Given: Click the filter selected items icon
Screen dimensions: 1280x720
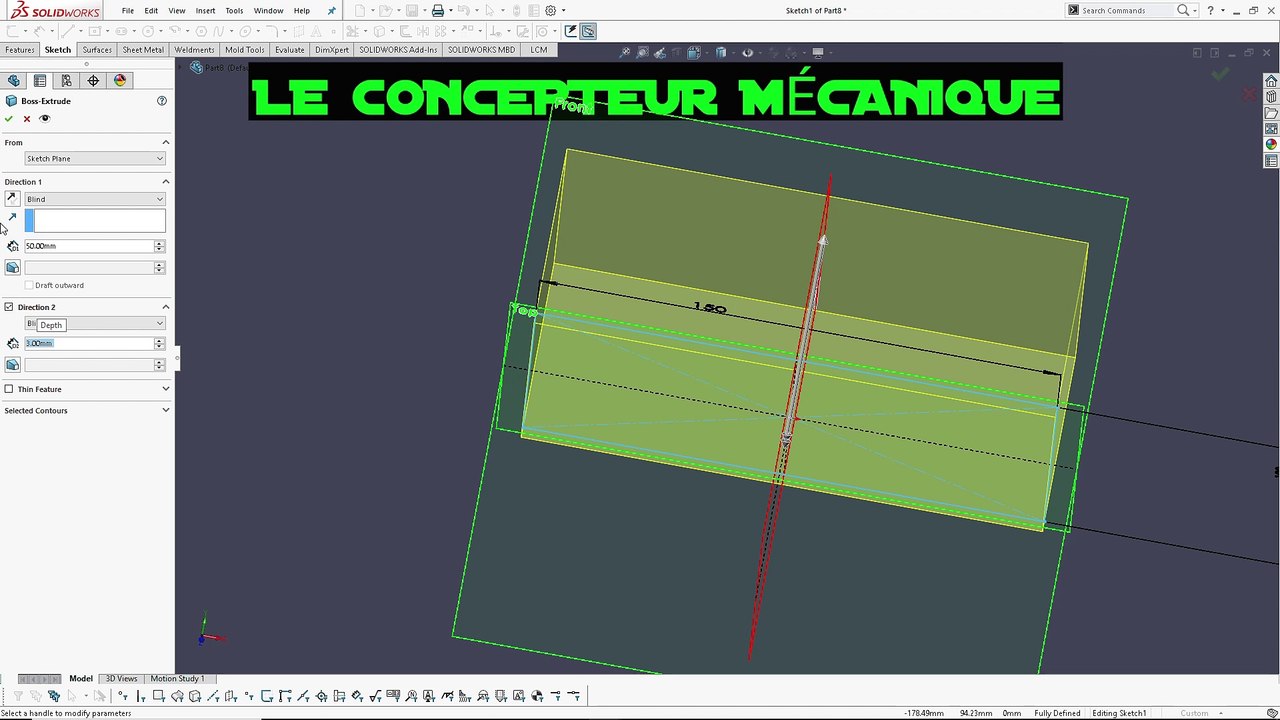Looking at the screenshot, I should tap(54, 696).
